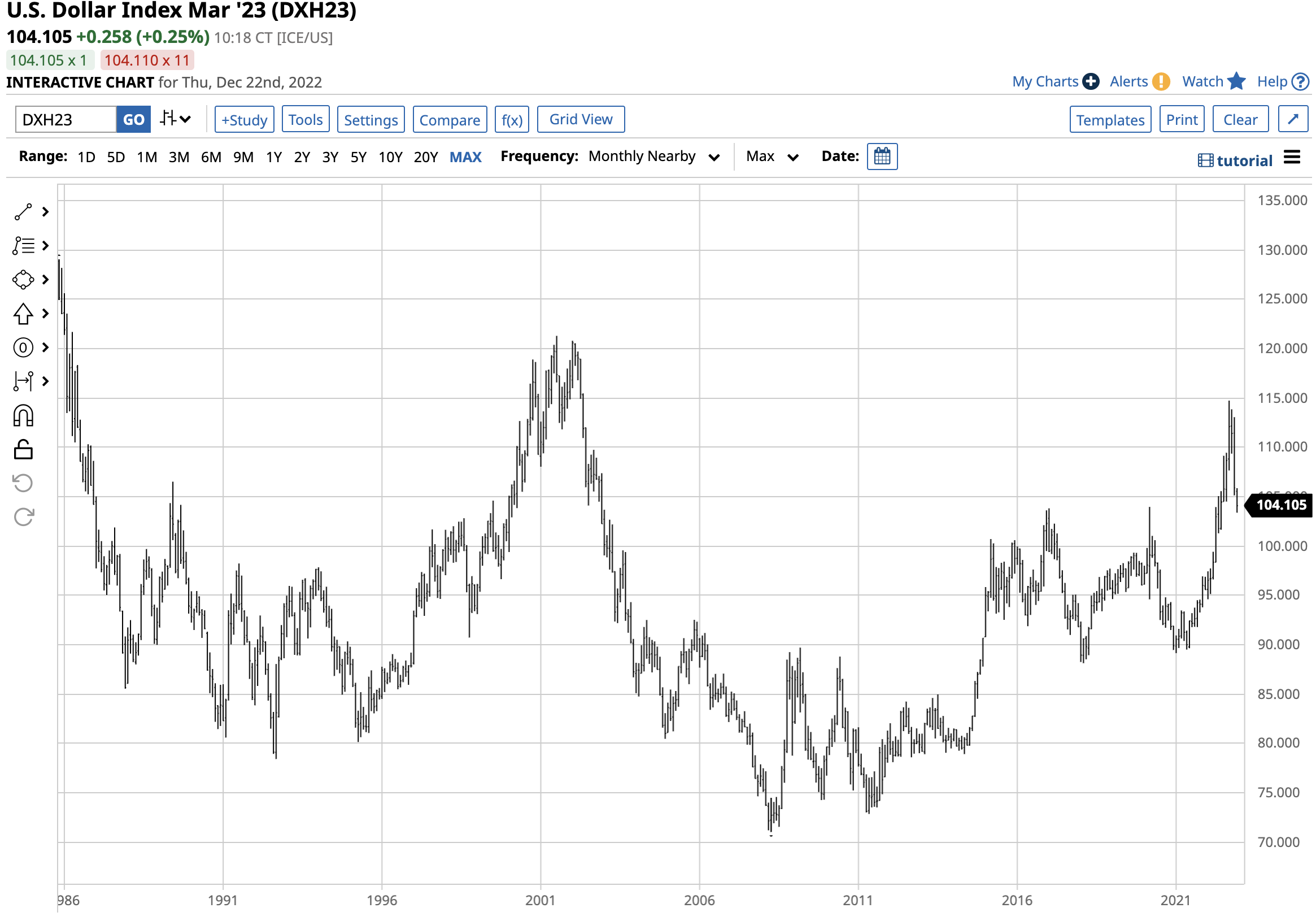Screen dimensions: 1316x921
Task: Open the Monthly Nearby frequency dropdown
Action: (x=653, y=157)
